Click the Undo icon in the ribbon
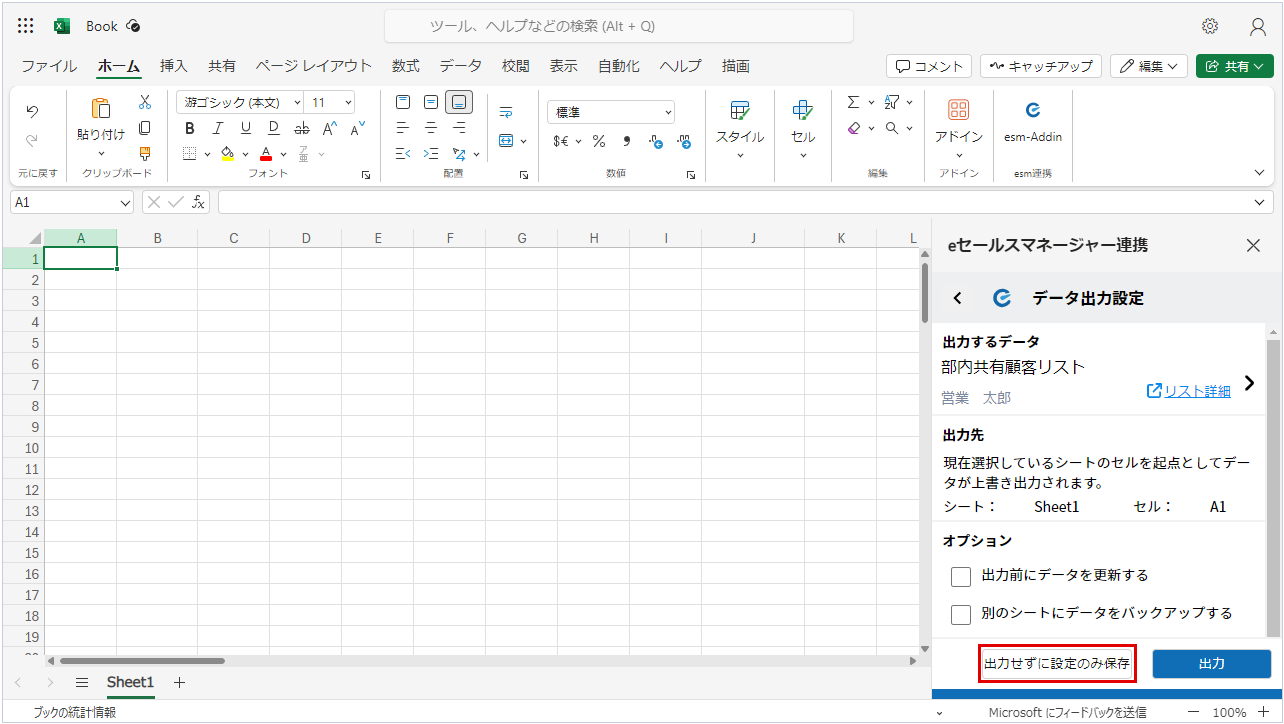The height and width of the screenshot is (724, 1284). point(32,111)
